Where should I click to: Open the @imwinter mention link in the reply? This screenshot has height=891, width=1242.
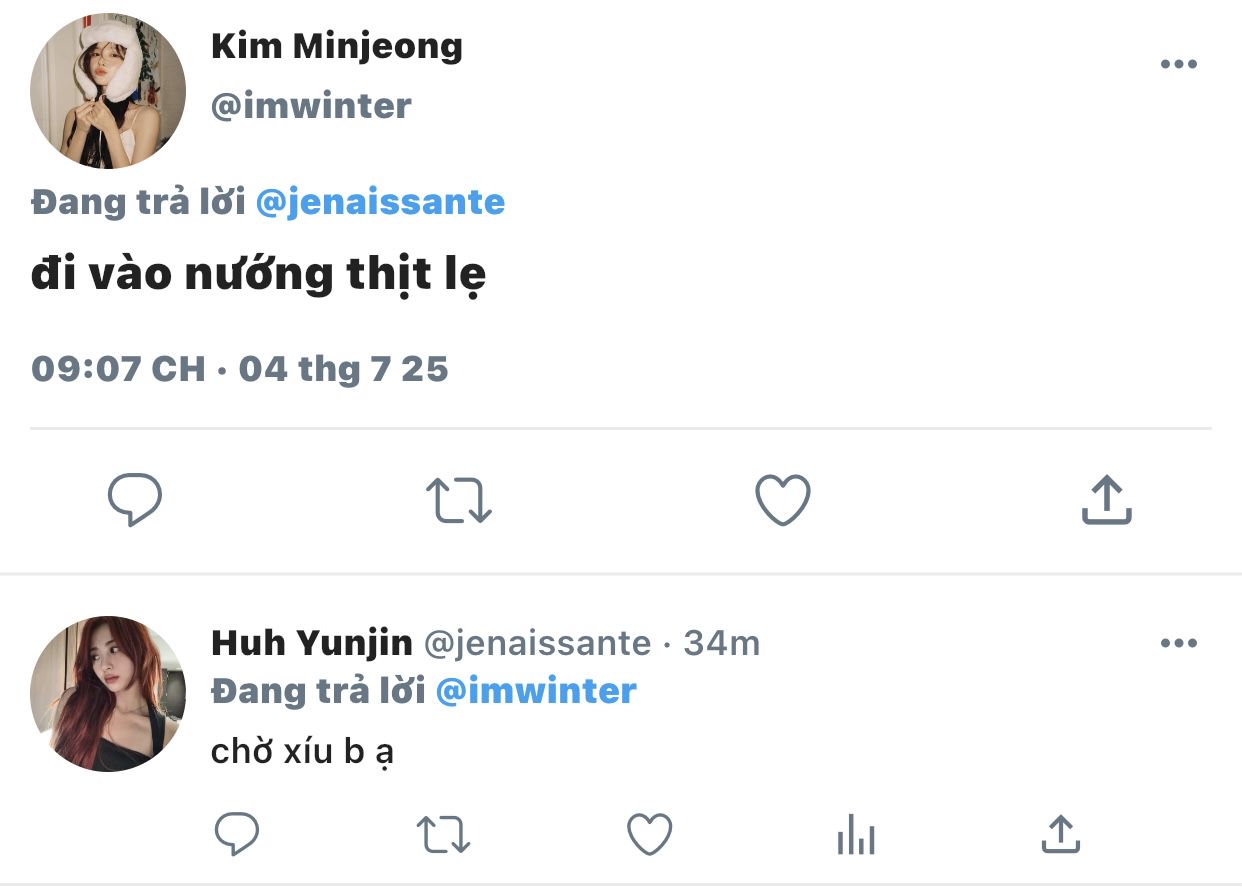[536, 691]
